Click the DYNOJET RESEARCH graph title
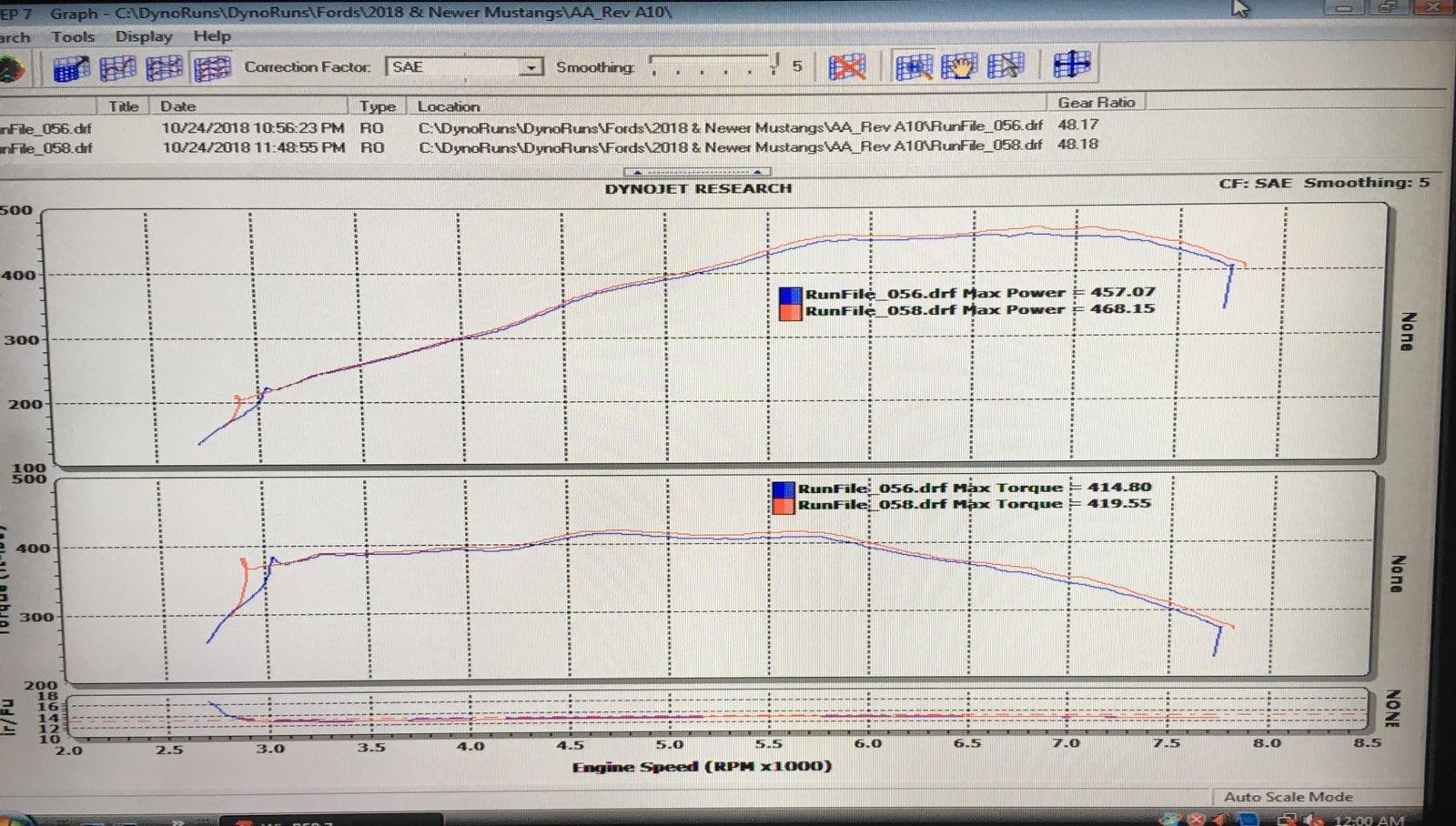Image resolution: width=1456 pixels, height=826 pixels. pos(698,188)
